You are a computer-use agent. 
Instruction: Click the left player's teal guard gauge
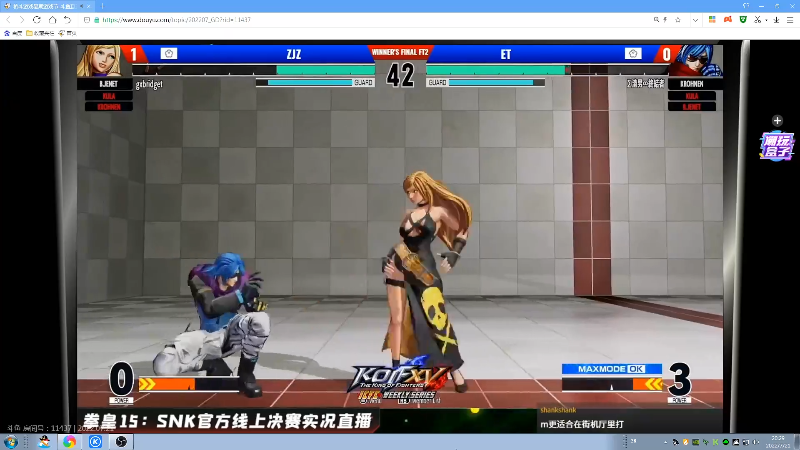tap(309, 82)
